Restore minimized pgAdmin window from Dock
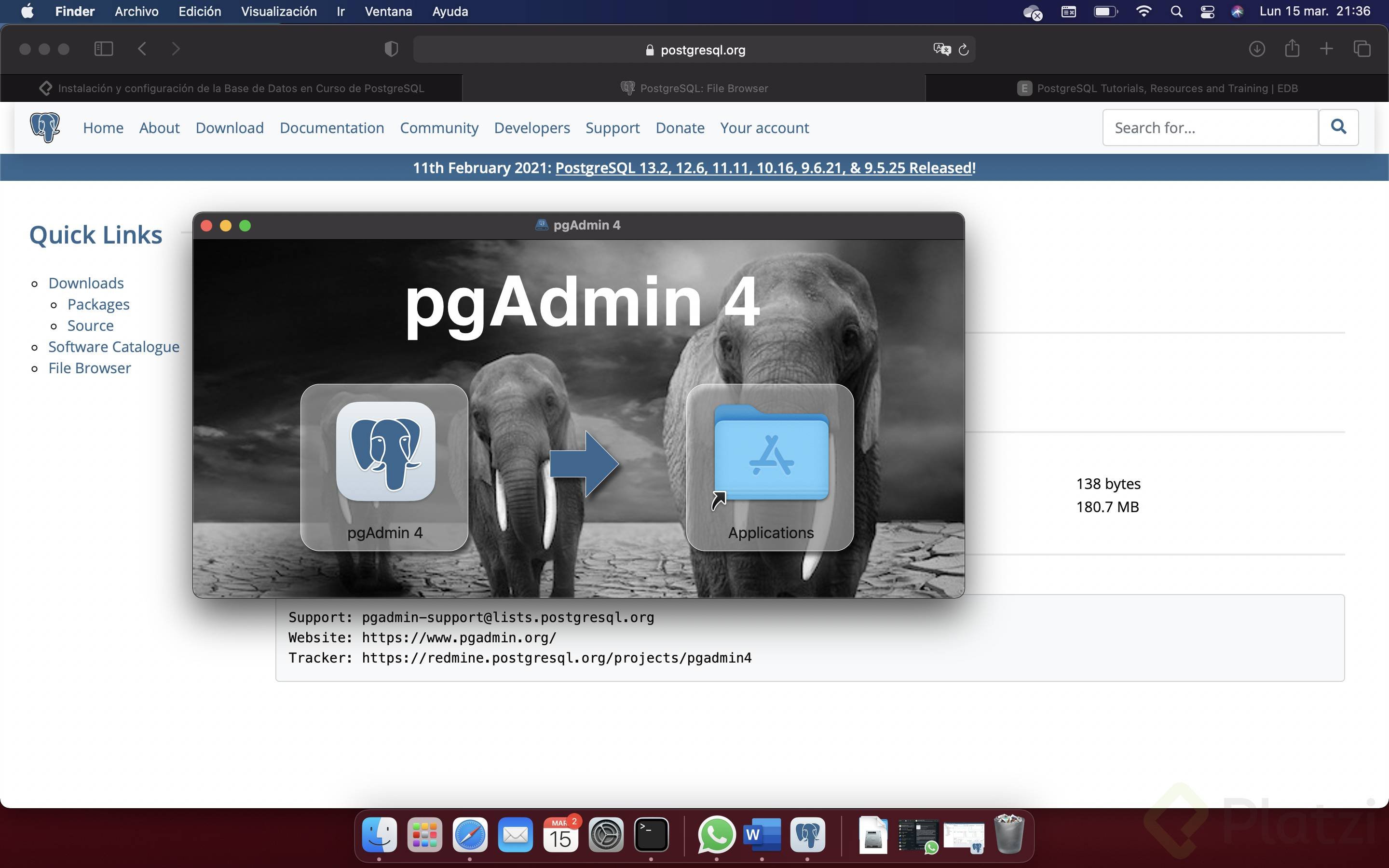1389x868 pixels. pos(964,837)
